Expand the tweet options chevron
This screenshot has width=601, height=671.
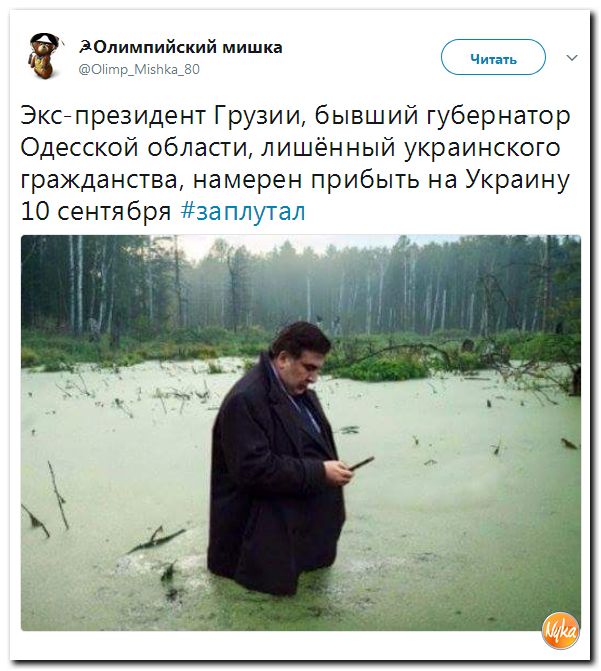(x=572, y=57)
